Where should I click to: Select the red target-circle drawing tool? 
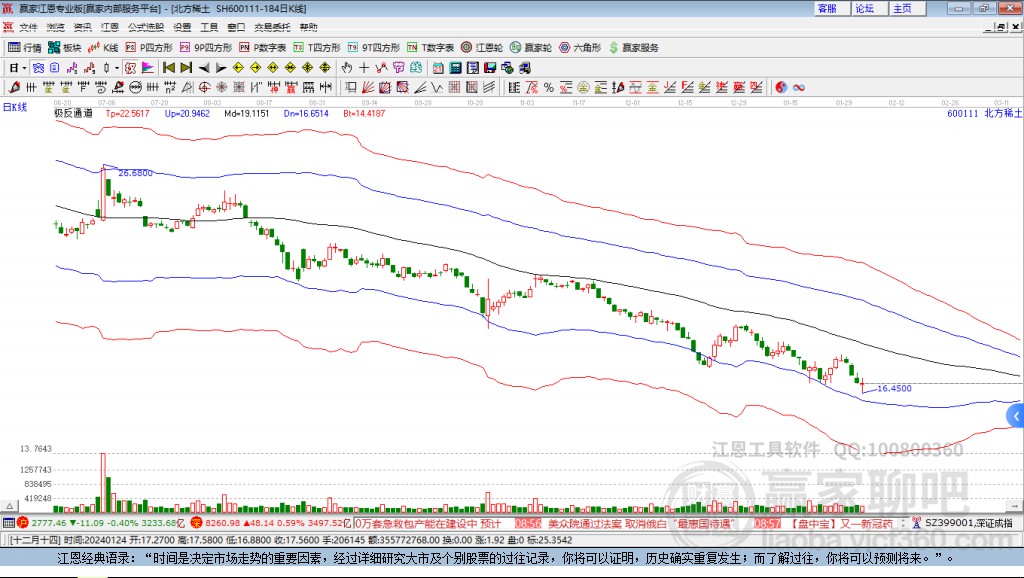click(x=204, y=87)
